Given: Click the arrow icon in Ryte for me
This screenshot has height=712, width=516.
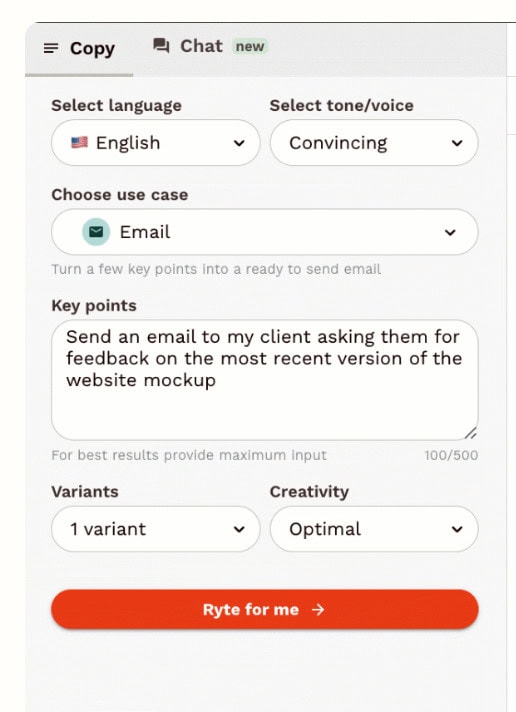Looking at the screenshot, I should [x=318, y=609].
